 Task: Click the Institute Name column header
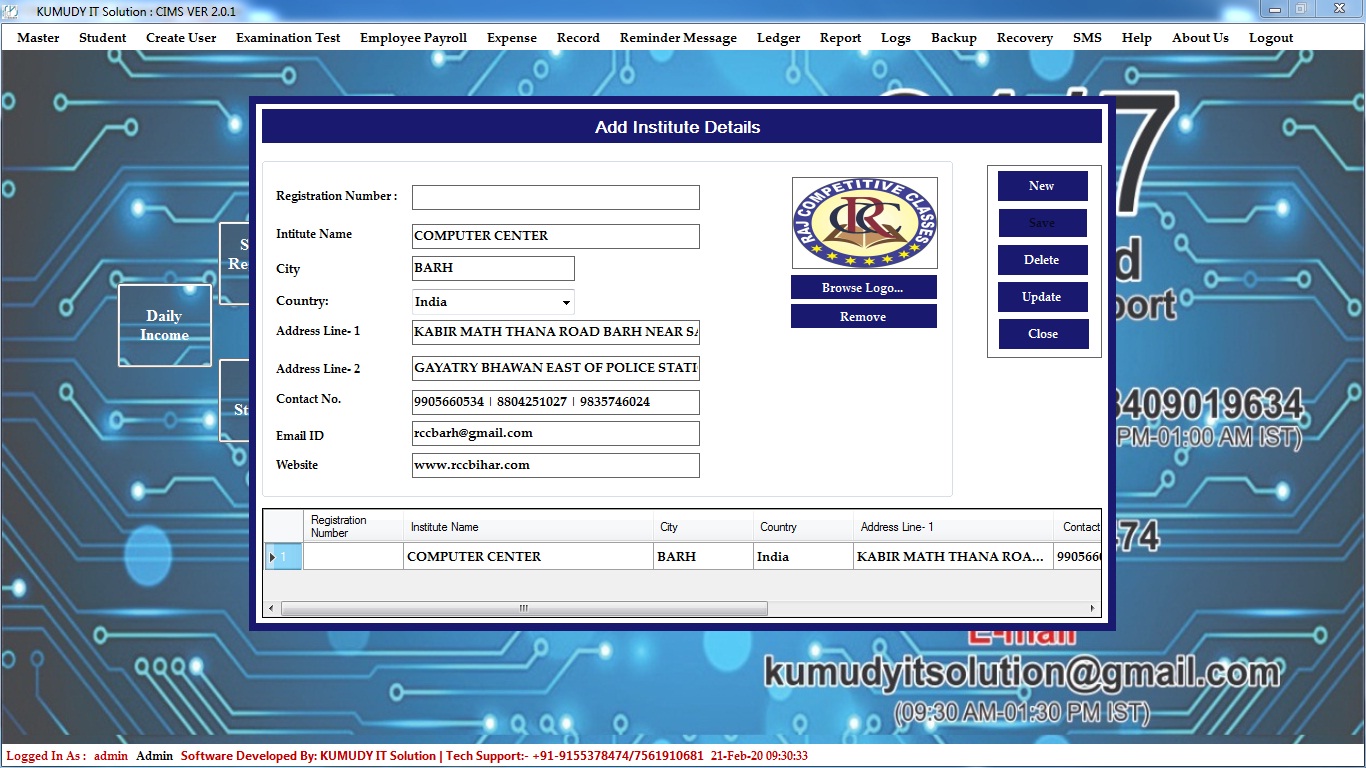pos(527,527)
